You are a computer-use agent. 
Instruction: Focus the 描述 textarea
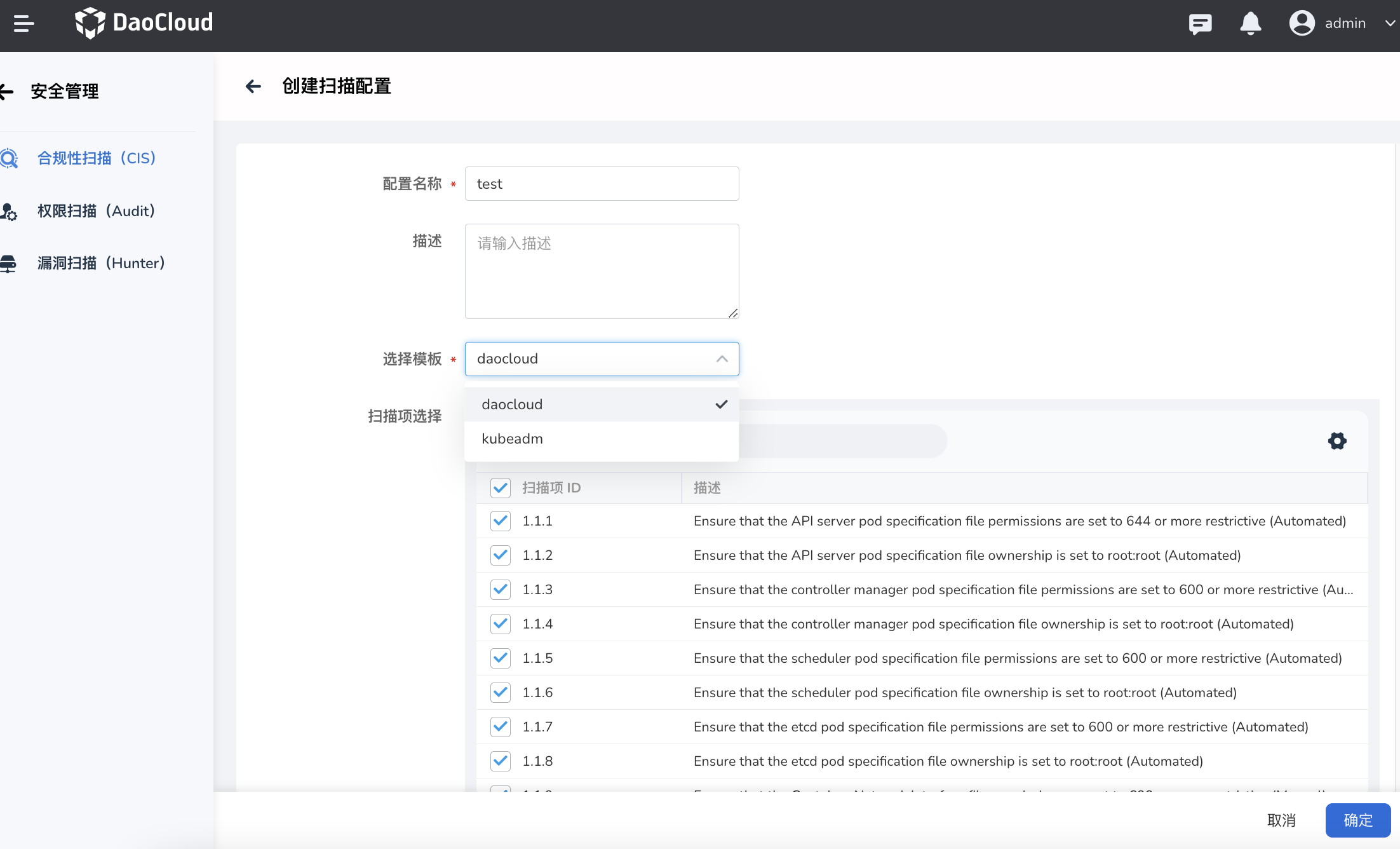[602, 271]
